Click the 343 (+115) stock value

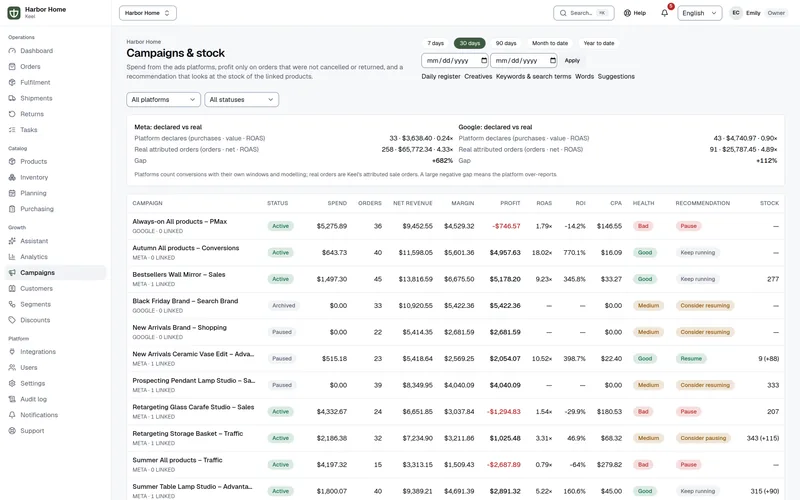tap(762, 438)
